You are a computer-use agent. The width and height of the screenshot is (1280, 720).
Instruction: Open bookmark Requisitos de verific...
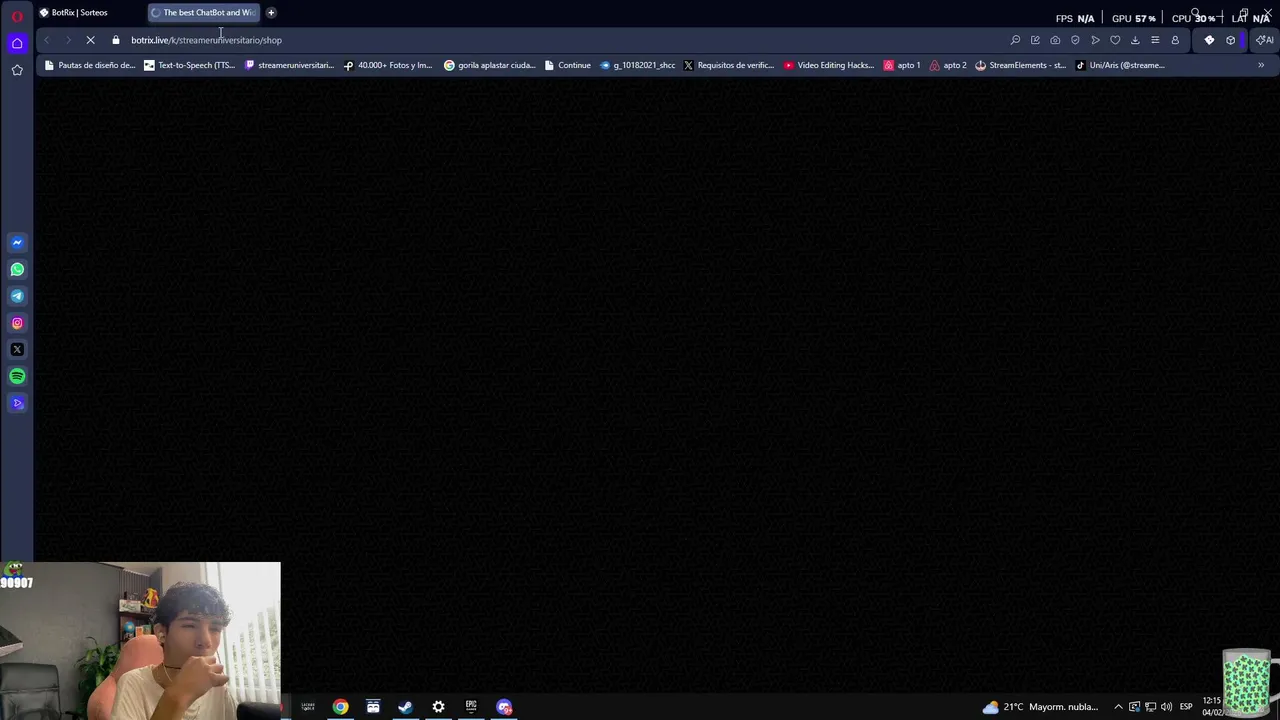[x=729, y=65]
